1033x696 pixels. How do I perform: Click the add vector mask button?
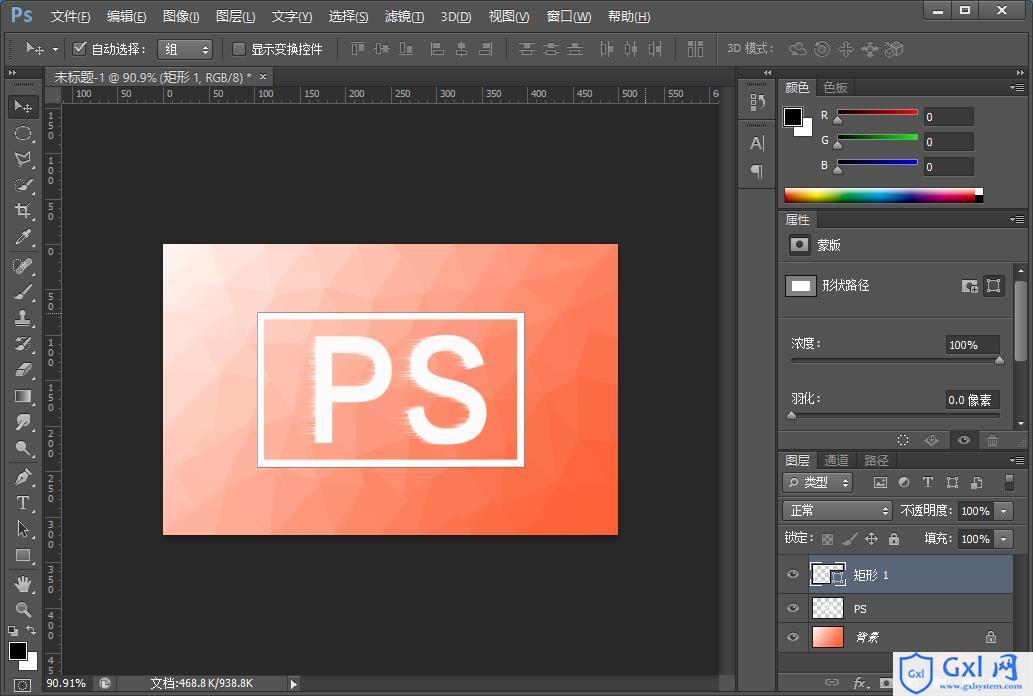coord(993,285)
